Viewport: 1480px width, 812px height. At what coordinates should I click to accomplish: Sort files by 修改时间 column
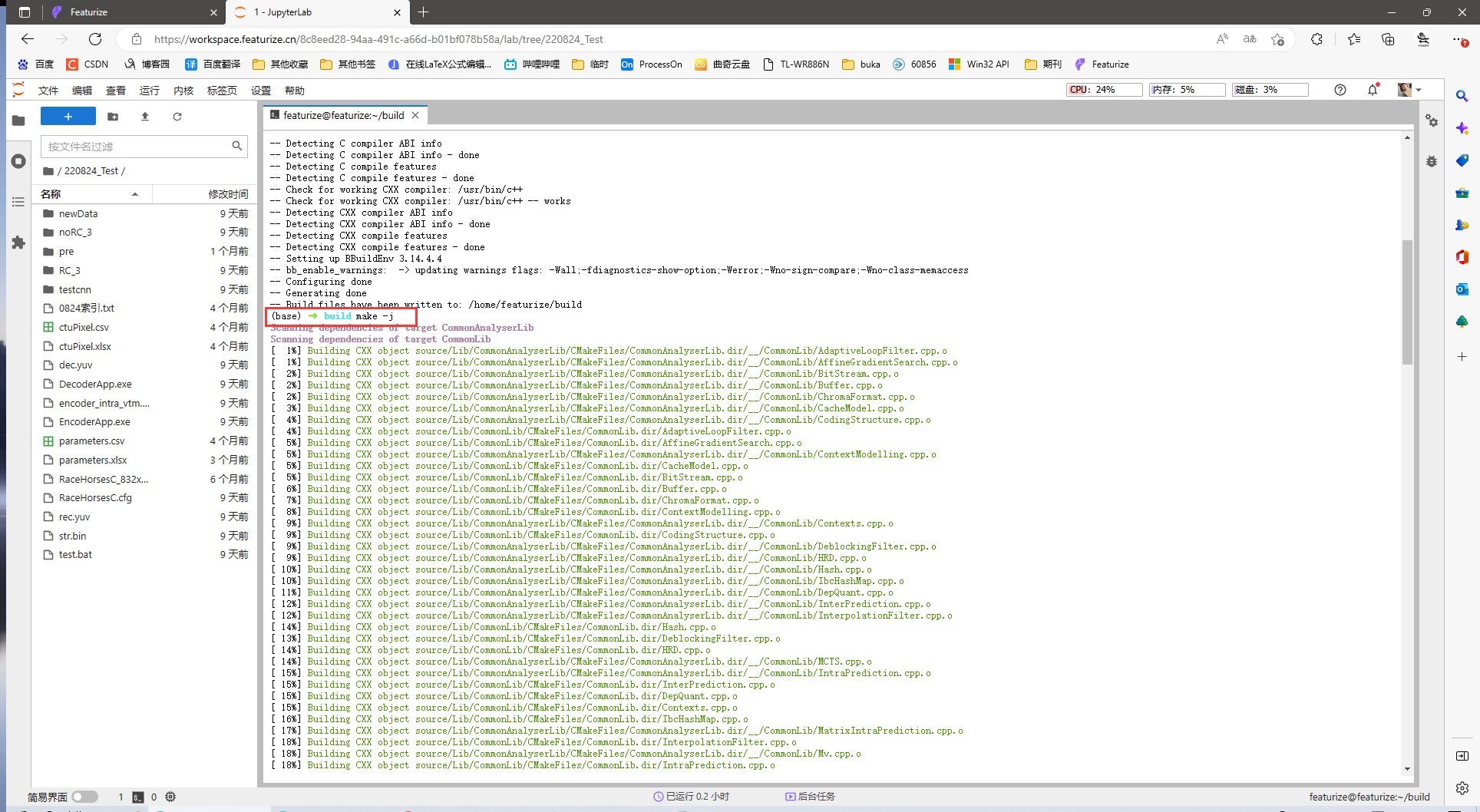click(203, 194)
